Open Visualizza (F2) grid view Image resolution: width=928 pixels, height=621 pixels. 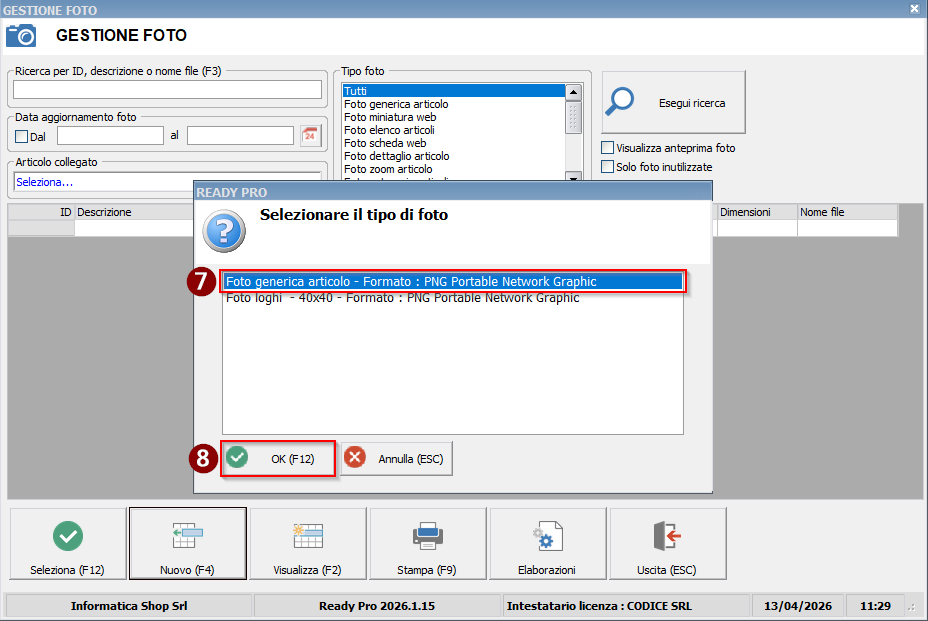click(308, 544)
